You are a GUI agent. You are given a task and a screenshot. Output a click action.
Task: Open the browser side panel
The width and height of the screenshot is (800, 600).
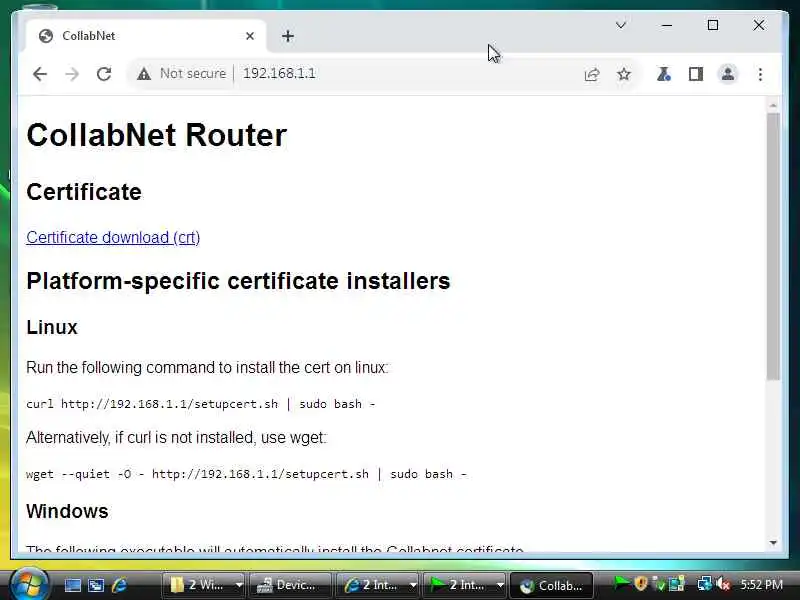pos(696,74)
